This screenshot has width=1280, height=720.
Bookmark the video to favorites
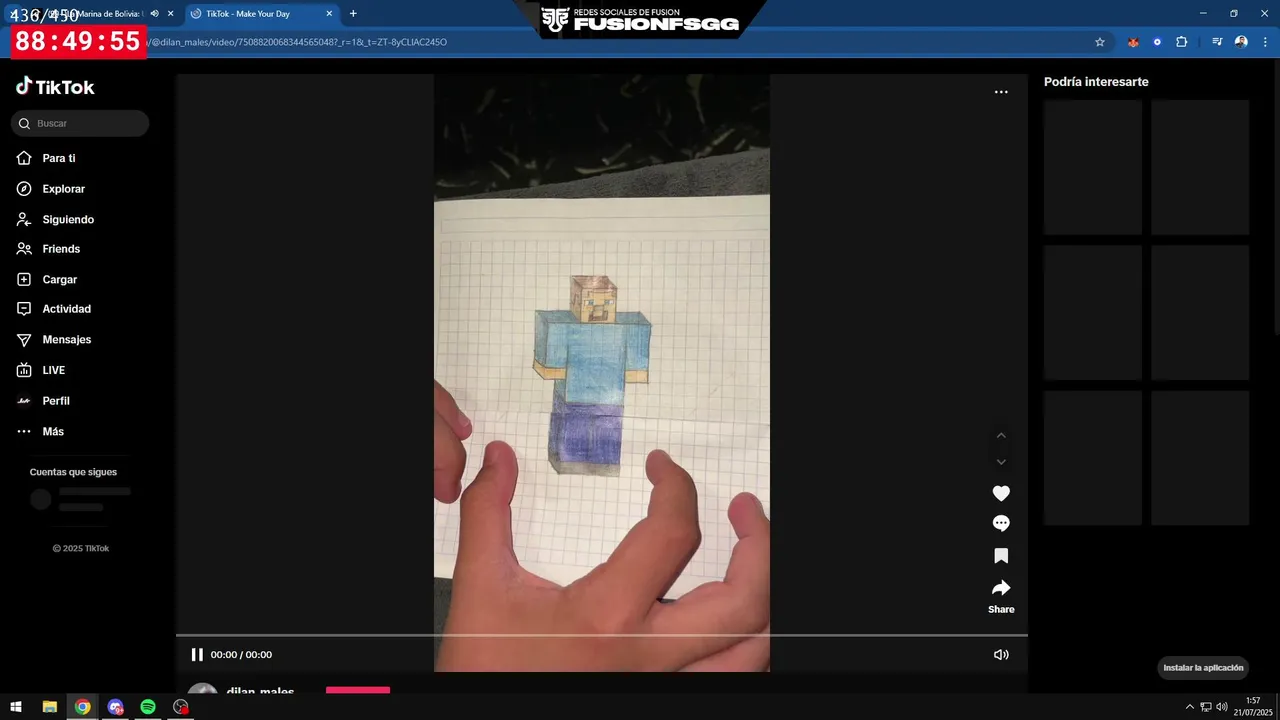(1001, 556)
